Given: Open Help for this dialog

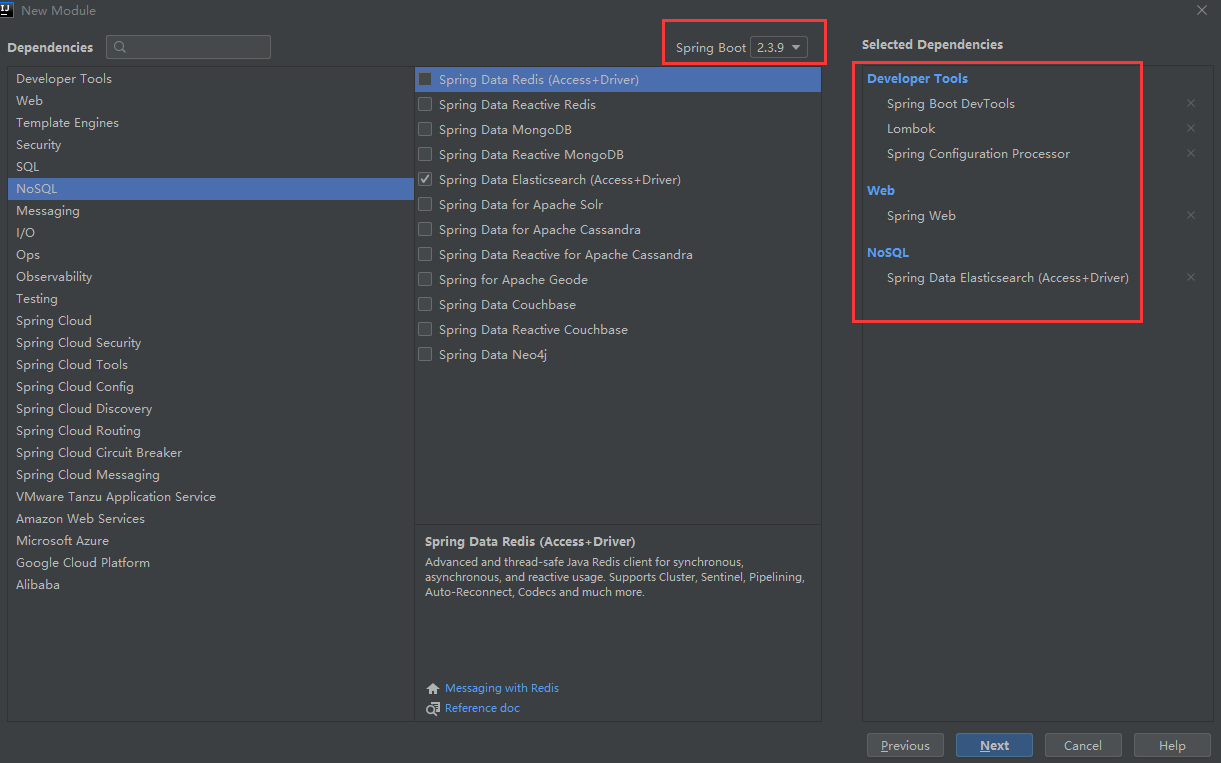Looking at the screenshot, I should coord(1172,745).
